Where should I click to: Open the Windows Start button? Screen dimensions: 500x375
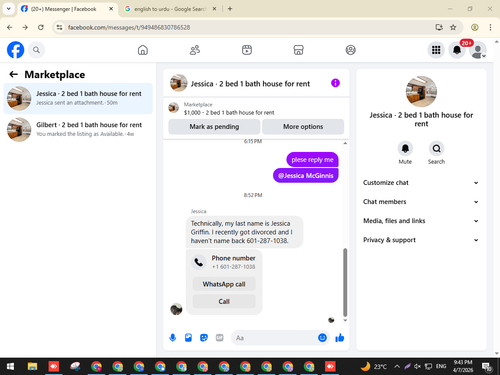pos(10,367)
